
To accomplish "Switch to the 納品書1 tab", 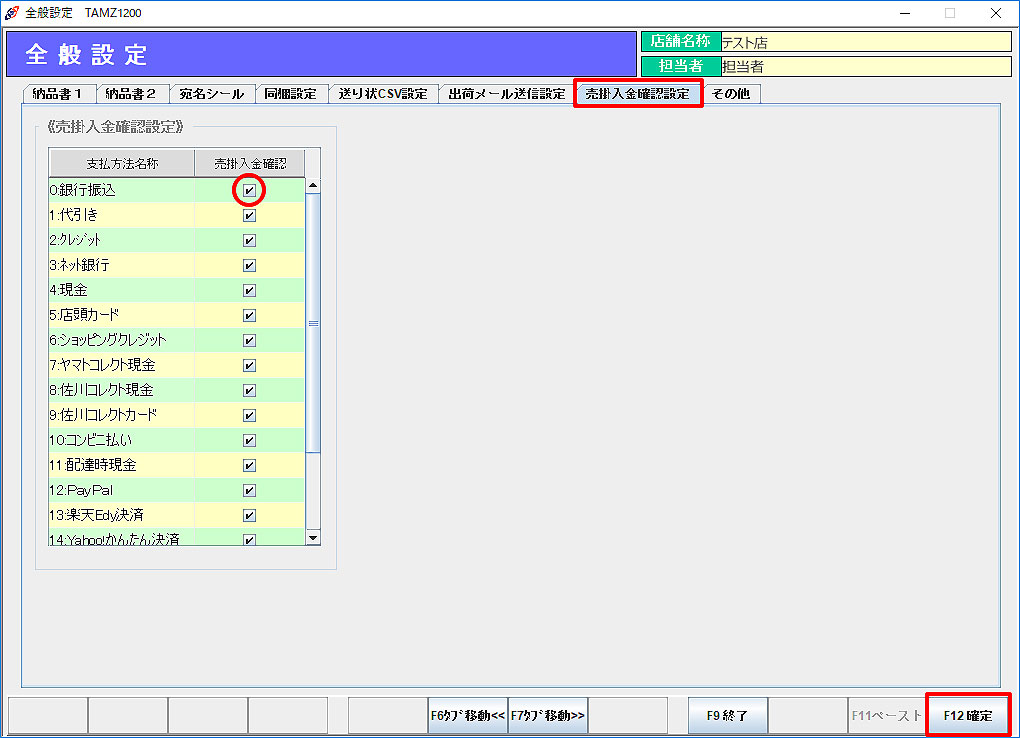I will point(59,94).
